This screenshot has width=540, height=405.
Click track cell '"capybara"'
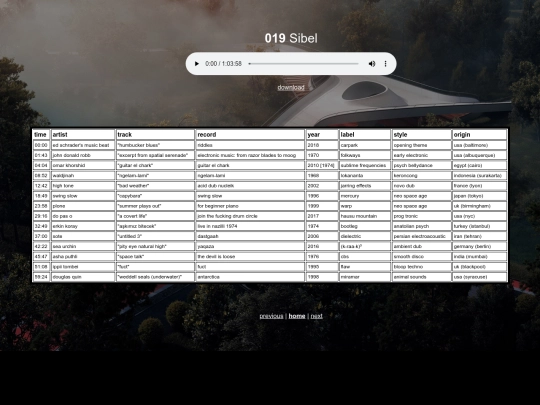pyautogui.click(x=155, y=196)
